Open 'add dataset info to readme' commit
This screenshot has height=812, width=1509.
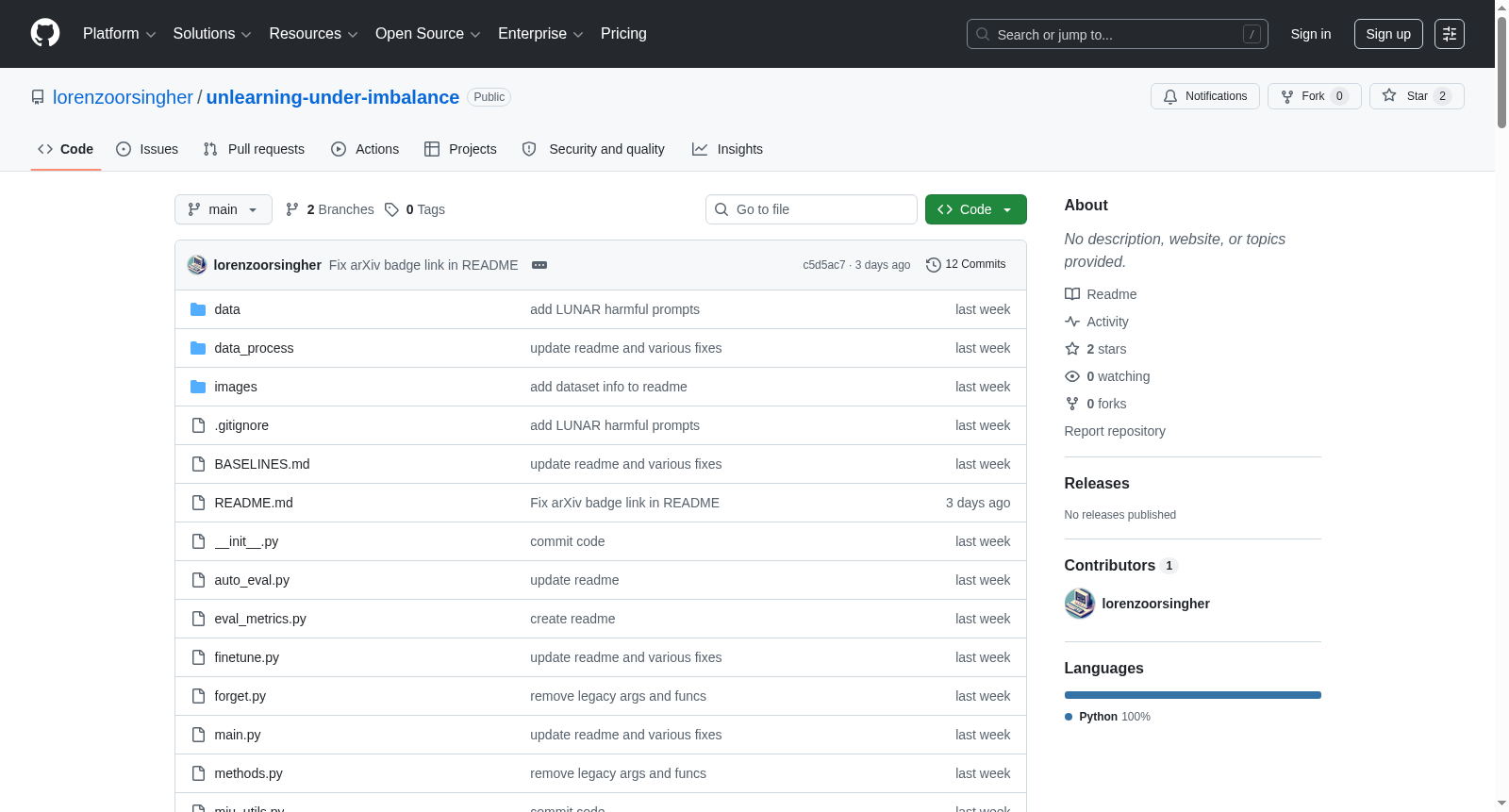pyautogui.click(x=608, y=387)
